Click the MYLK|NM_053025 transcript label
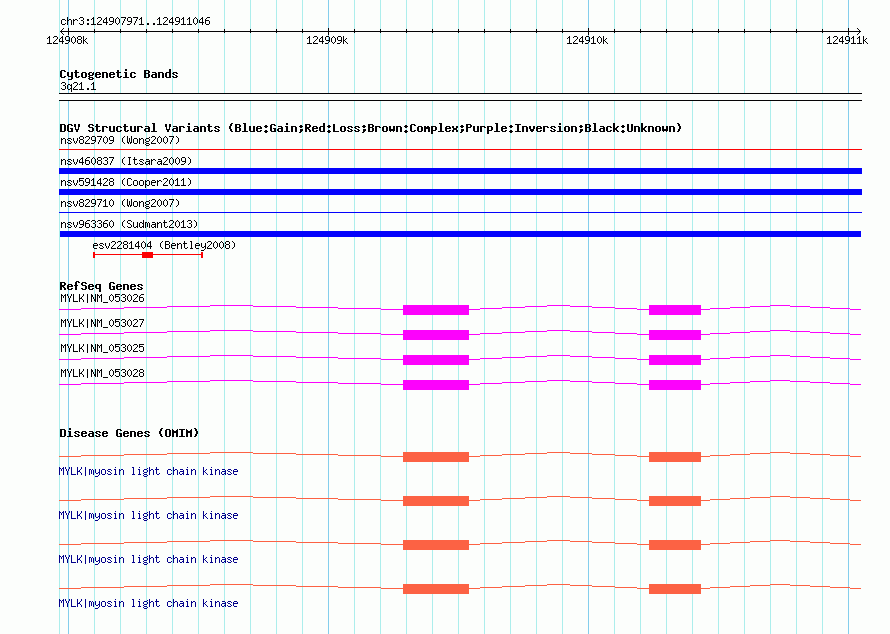This screenshot has height=634, width=890. (102, 349)
